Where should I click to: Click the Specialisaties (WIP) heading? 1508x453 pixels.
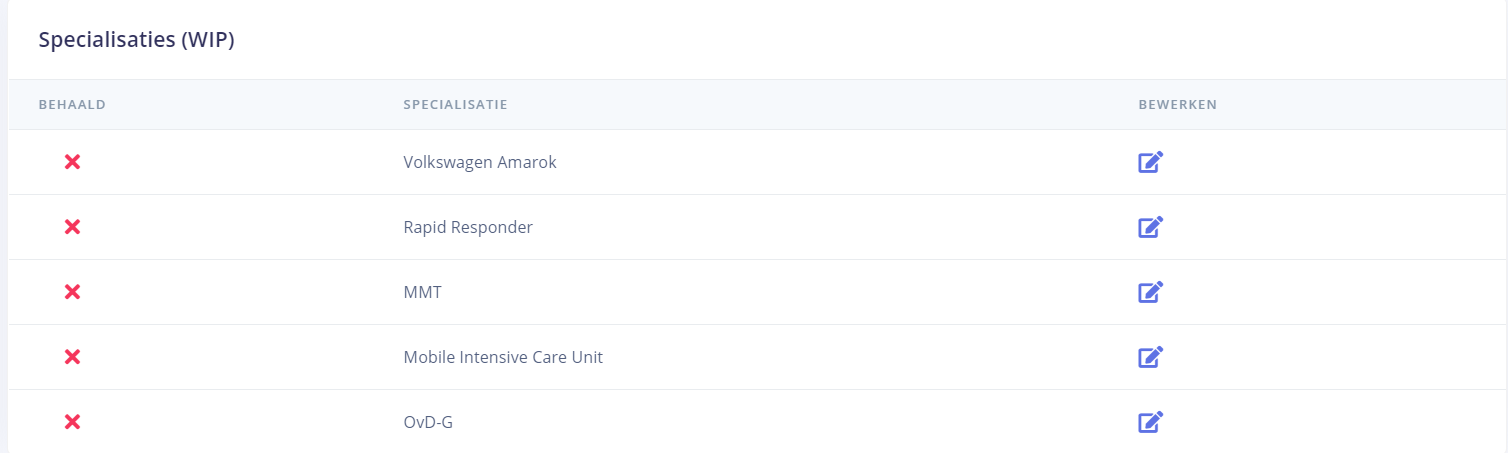tap(136, 41)
